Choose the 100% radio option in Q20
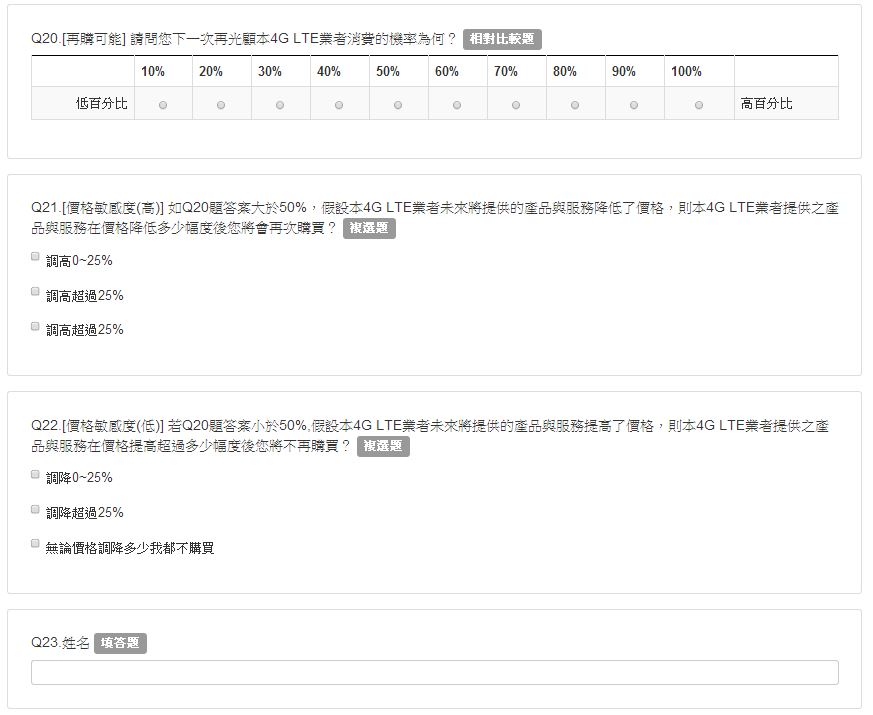 [699, 105]
